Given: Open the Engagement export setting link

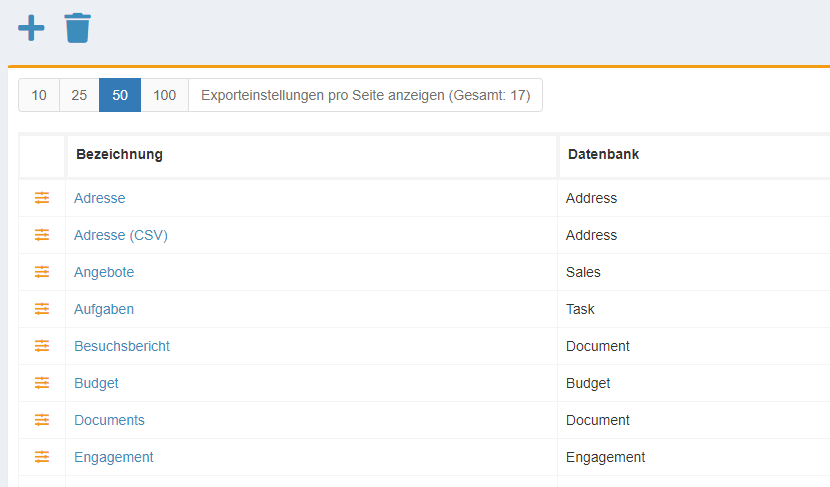Looking at the screenshot, I should pyautogui.click(x=114, y=457).
